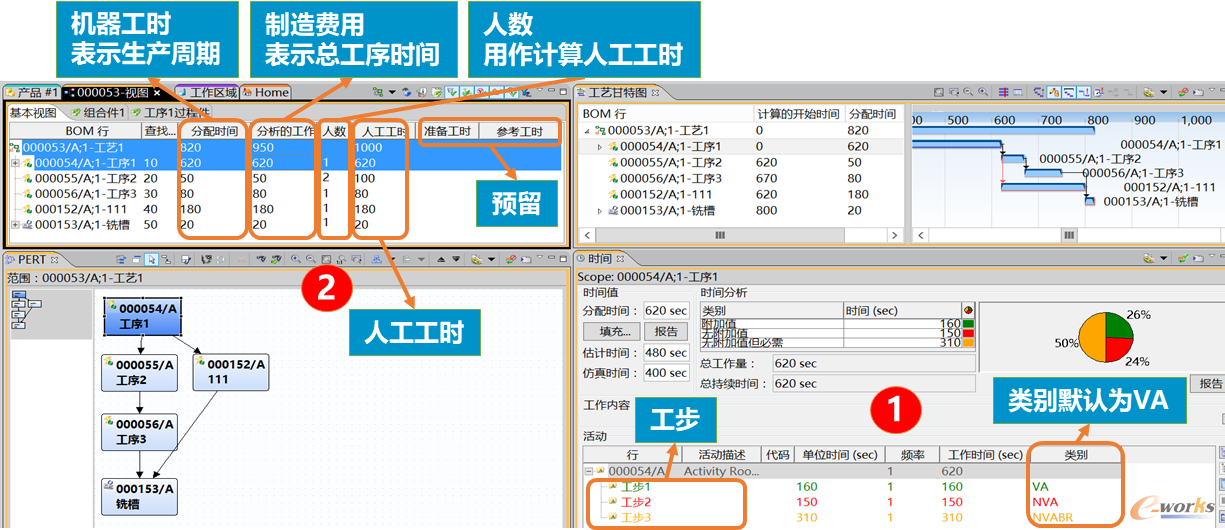Click move-up triangle icon in PERT toolbar

point(441,259)
